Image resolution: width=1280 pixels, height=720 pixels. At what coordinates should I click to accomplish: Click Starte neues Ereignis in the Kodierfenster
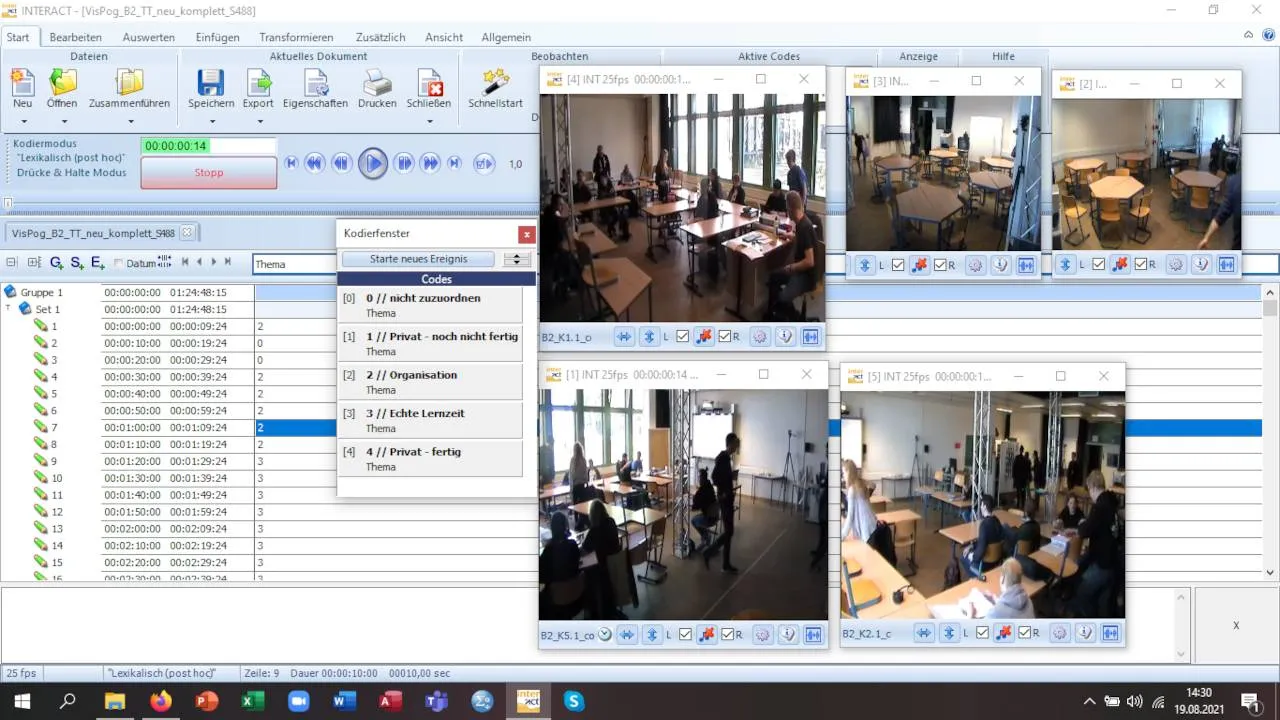pyautogui.click(x=418, y=258)
